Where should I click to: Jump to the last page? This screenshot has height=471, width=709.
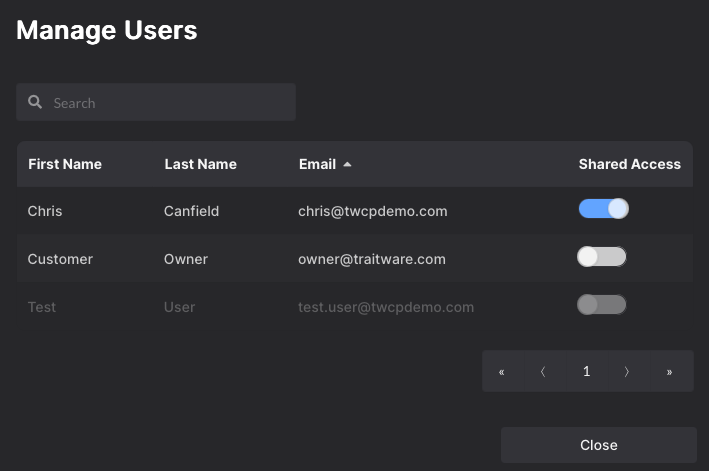[x=669, y=371]
